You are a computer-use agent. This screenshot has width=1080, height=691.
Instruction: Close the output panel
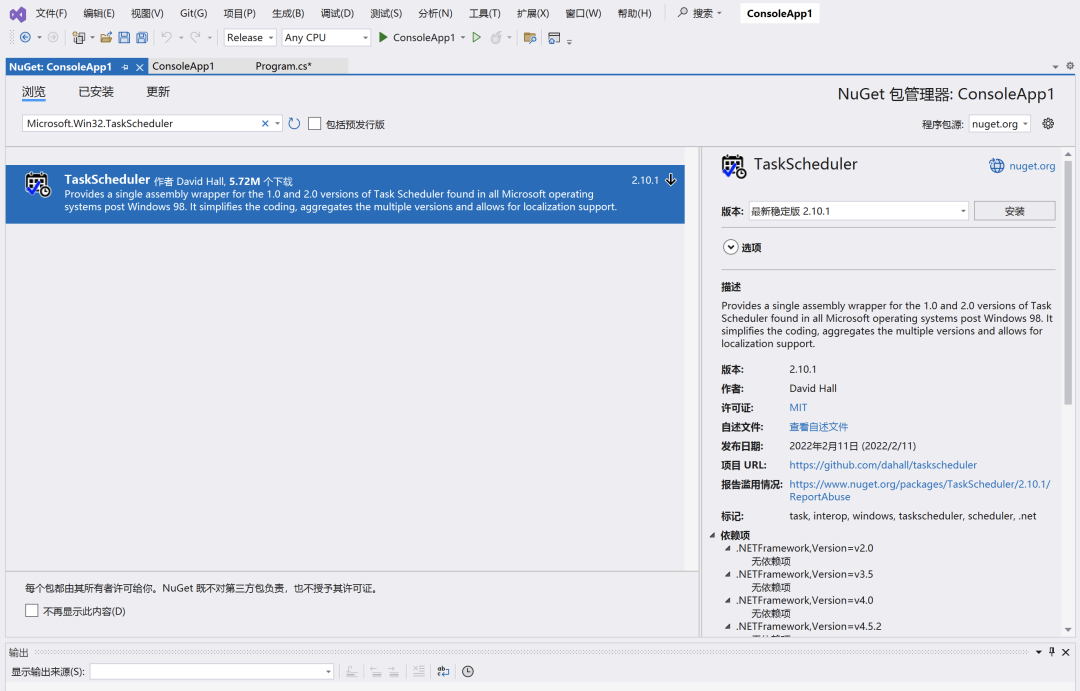pos(1066,652)
